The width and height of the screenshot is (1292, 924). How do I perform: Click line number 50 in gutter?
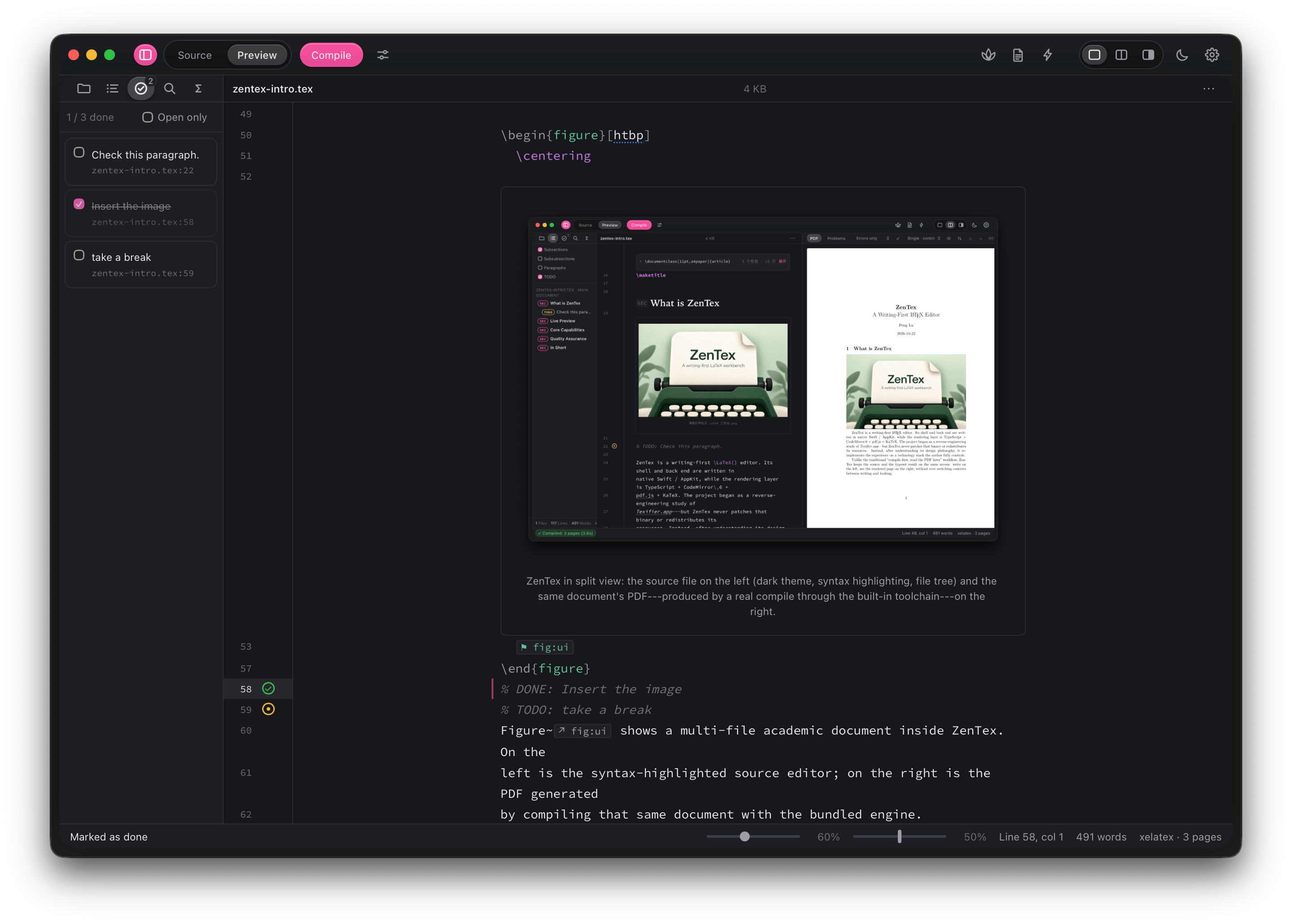[246, 135]
